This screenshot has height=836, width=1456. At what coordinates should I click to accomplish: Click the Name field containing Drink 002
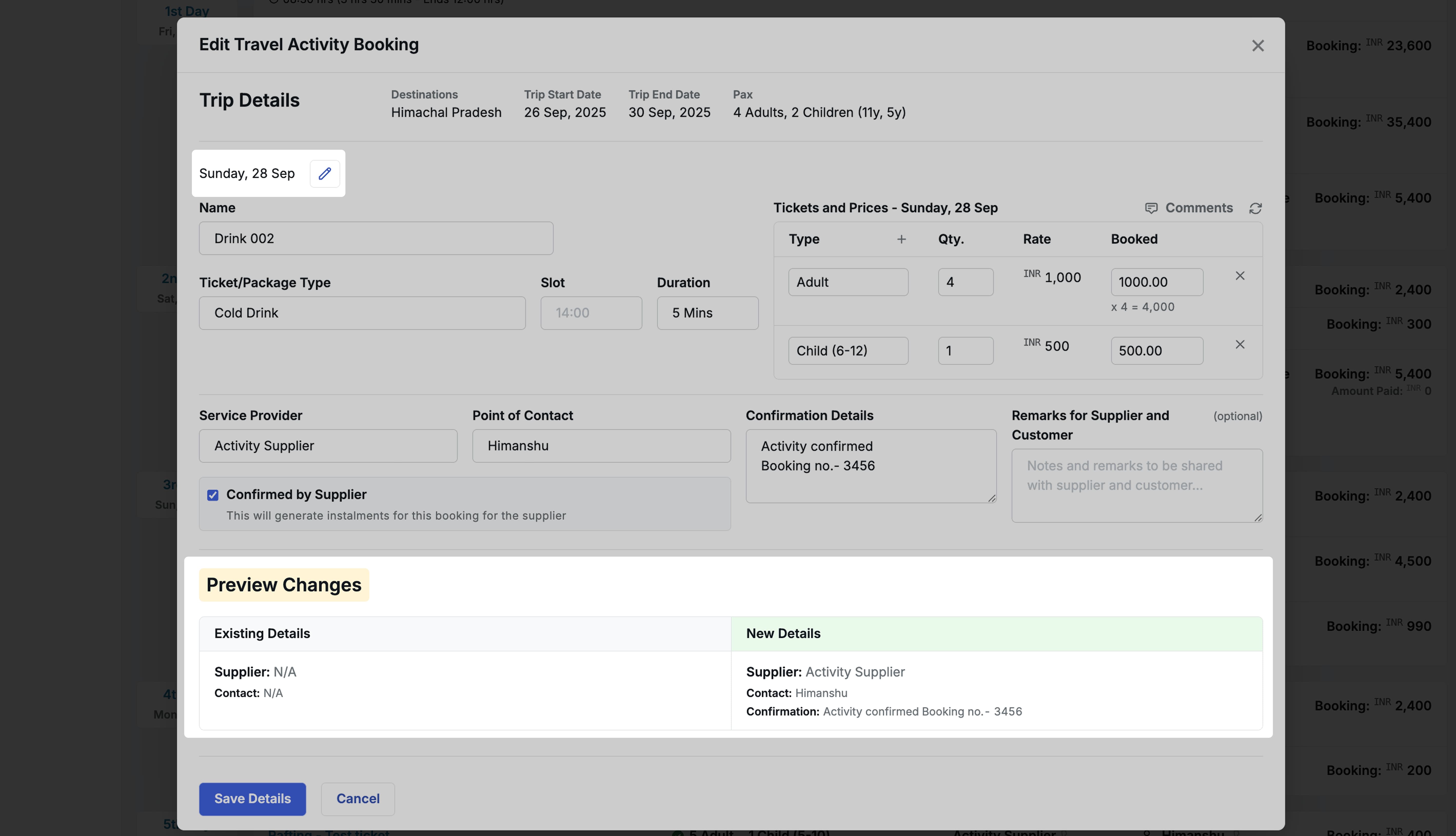click(x=376, y=238)
